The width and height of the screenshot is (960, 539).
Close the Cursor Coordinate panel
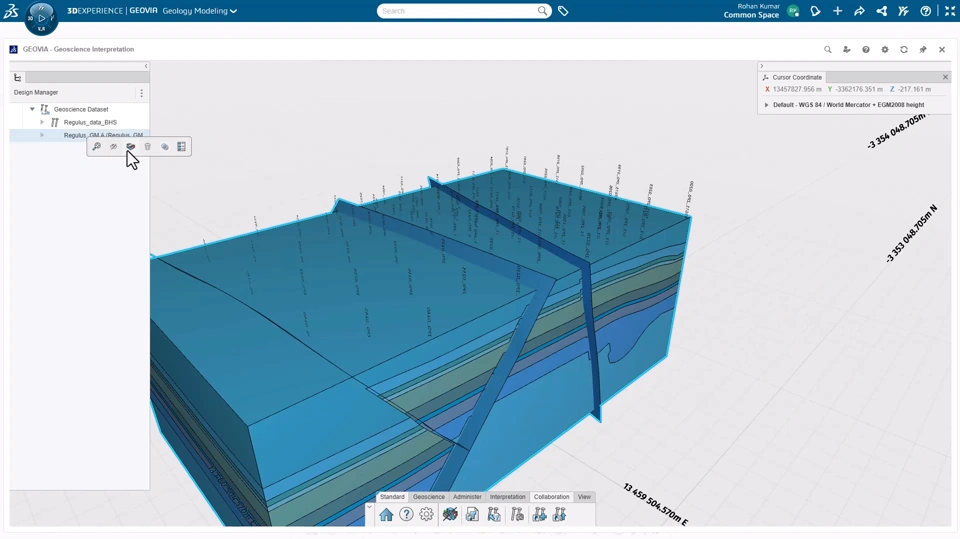point(945,77)
